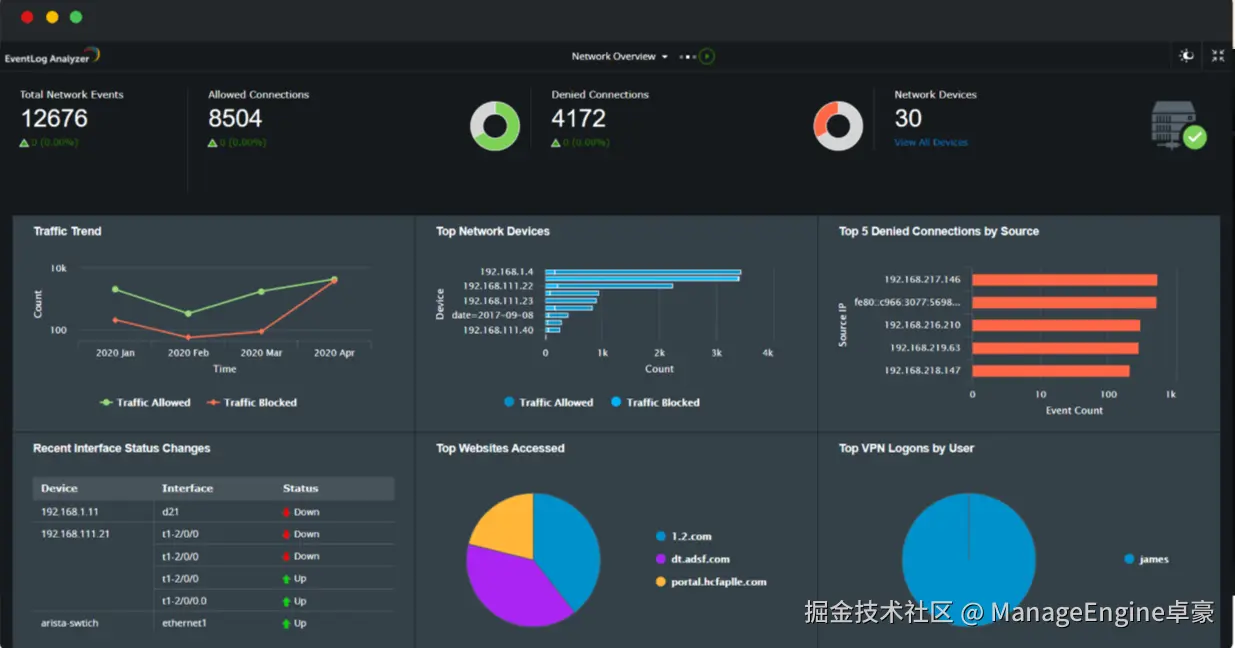The image size is (1235, 648).
Task: Click the yellow macOS minimize button
Action: tap(52, 17)
